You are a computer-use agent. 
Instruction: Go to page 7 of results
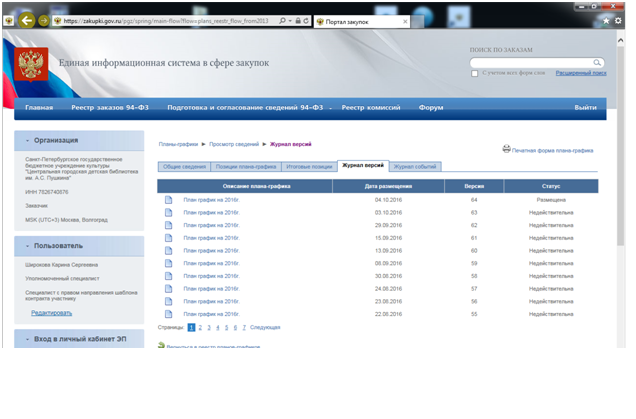244,327
